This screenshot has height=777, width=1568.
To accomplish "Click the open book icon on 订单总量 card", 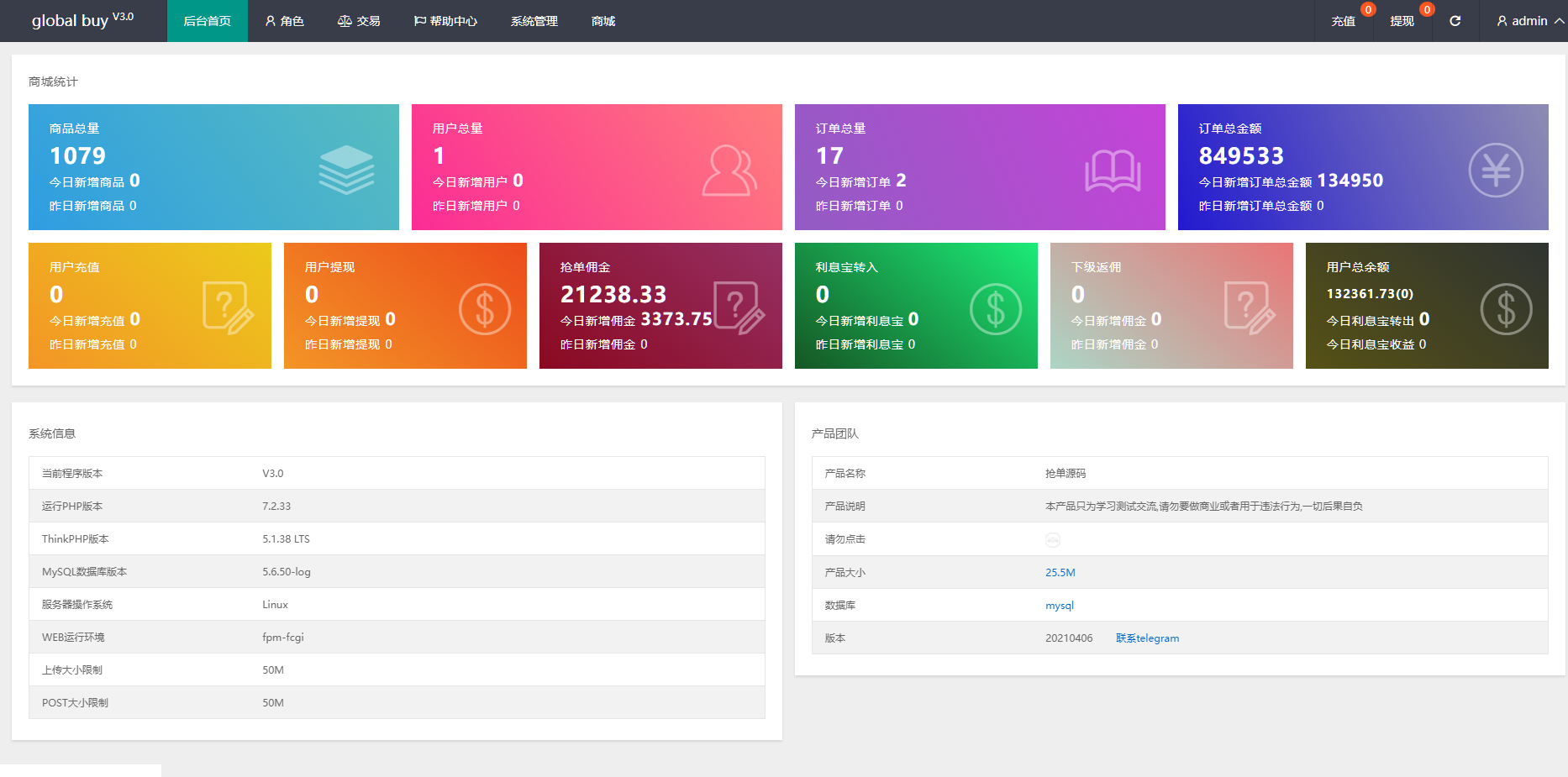I will tap(1113, 170).
